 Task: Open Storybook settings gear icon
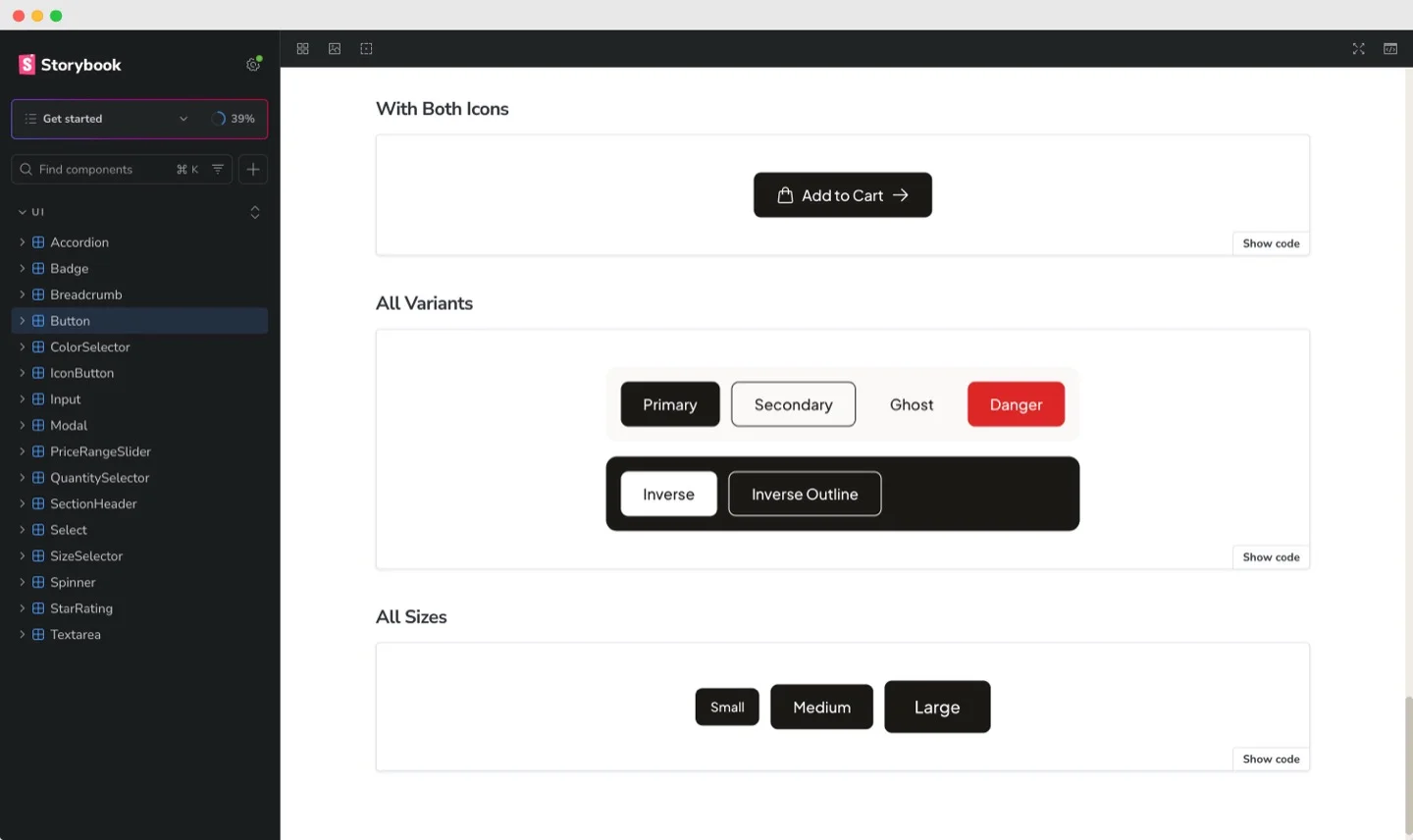tap(253, 65)
